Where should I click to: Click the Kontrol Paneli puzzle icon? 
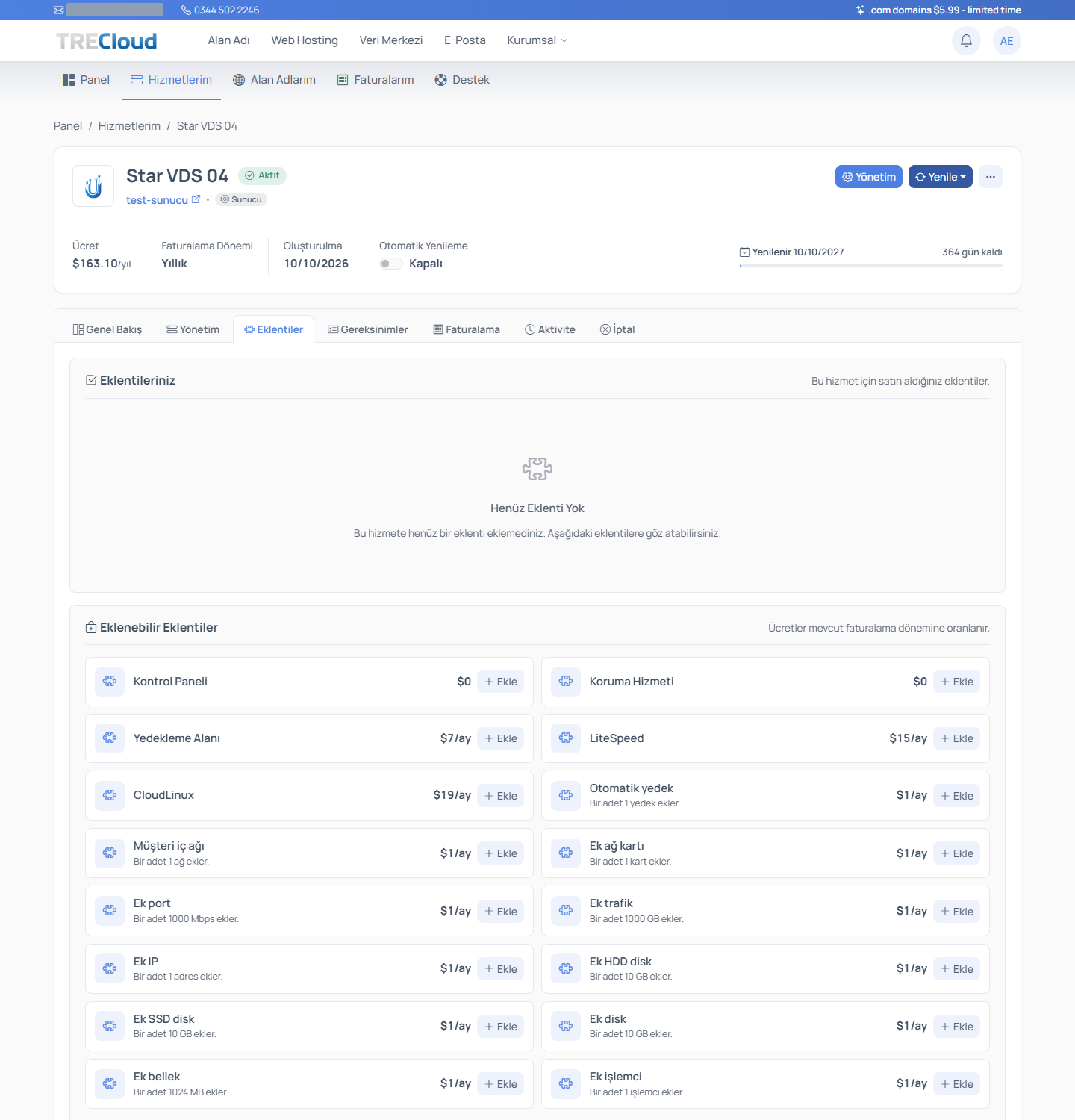point(110,681)
